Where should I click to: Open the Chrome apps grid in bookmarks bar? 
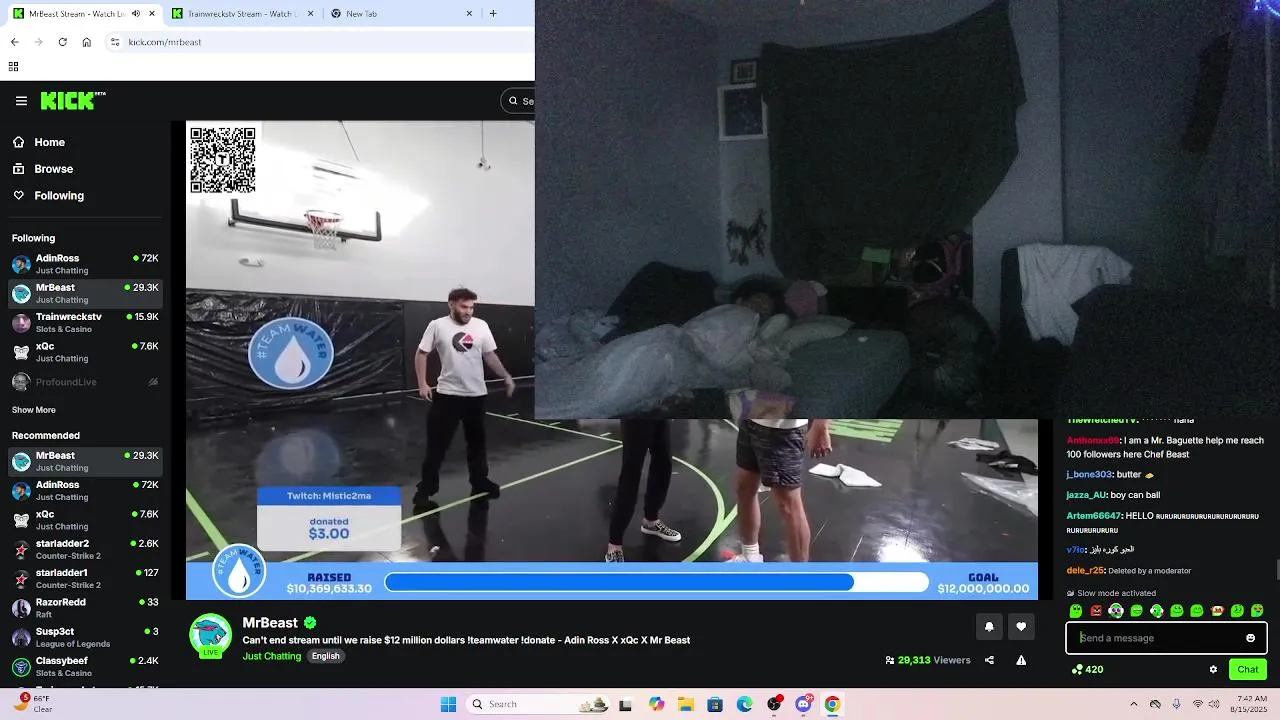point(13,67)
